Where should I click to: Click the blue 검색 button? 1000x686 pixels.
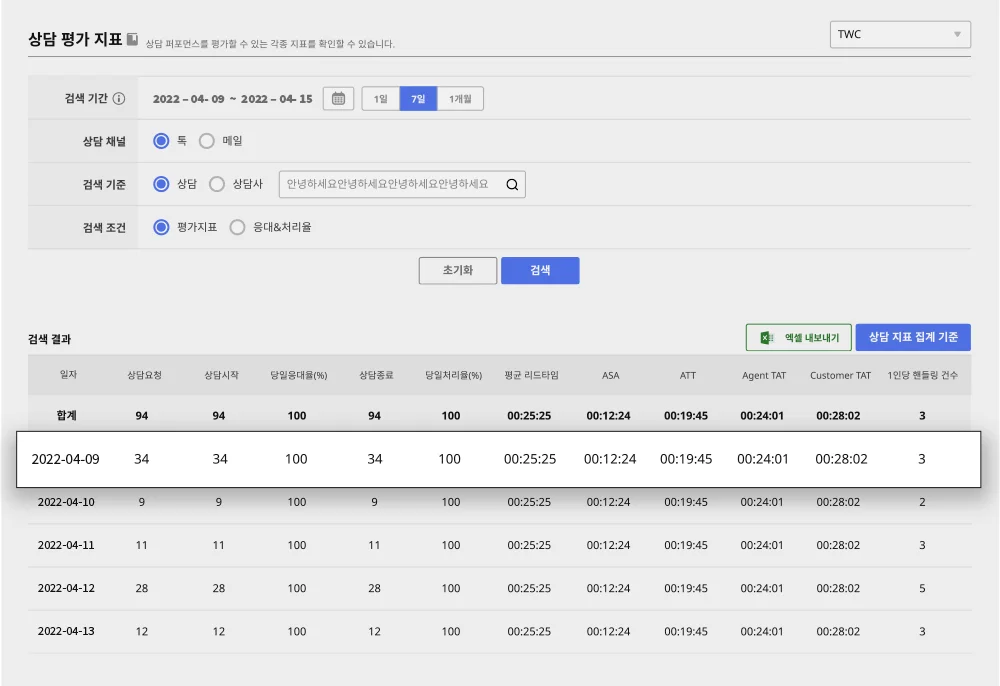point(540,271)
